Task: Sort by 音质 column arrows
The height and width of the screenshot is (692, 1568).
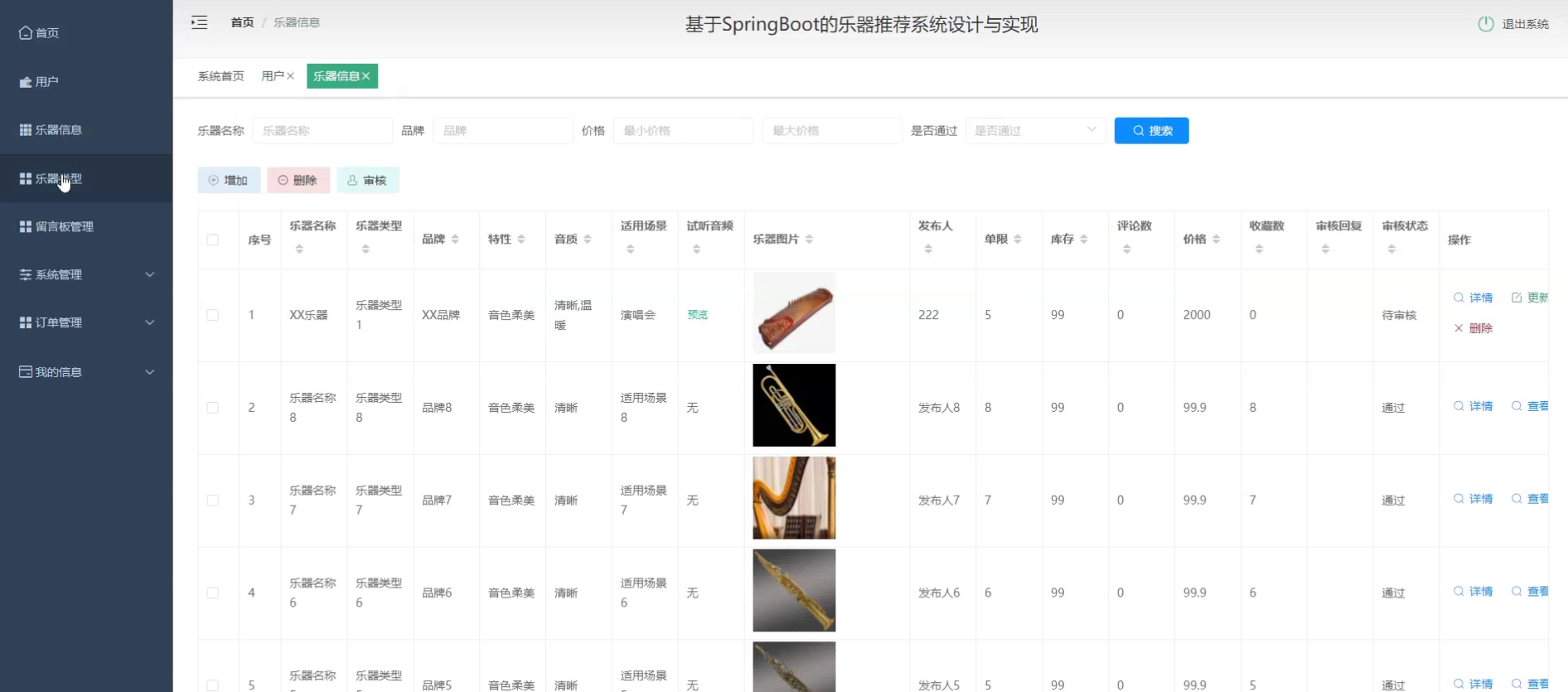Action: [588, 240]
